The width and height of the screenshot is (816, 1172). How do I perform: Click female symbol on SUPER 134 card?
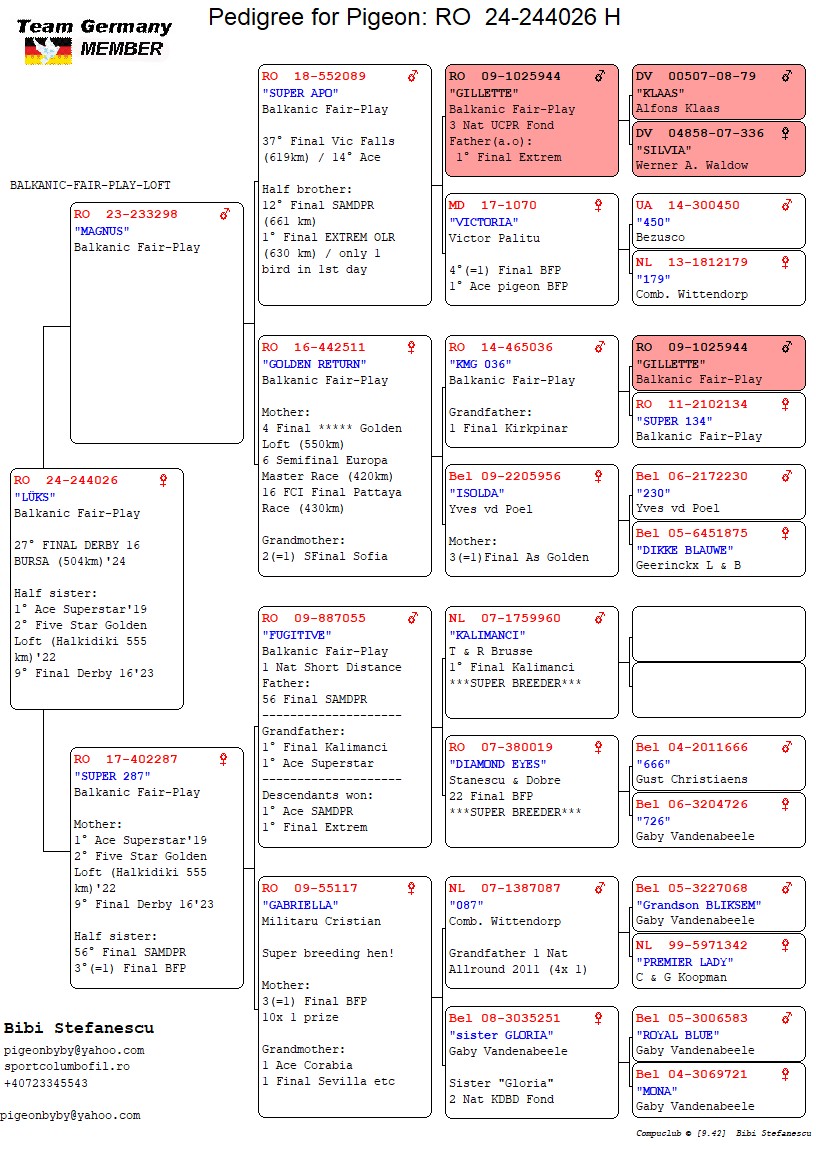[x=785, y=404]
